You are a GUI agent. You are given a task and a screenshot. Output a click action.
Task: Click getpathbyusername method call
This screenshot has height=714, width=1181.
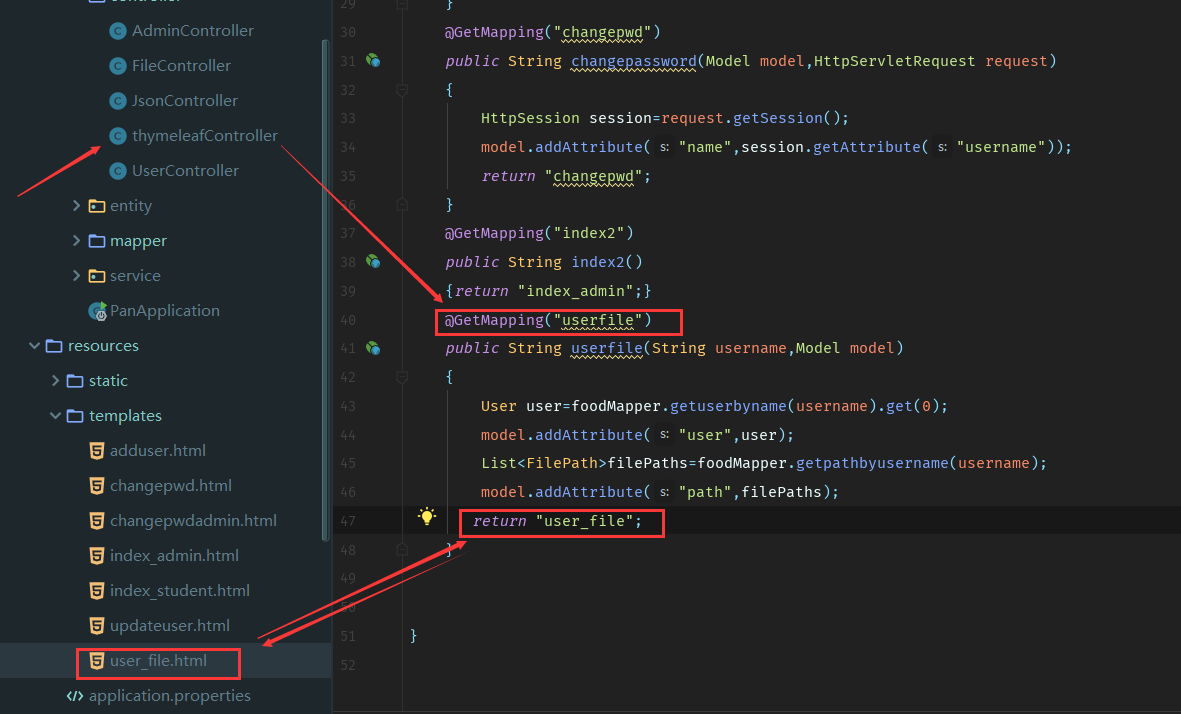click(872, 463)
